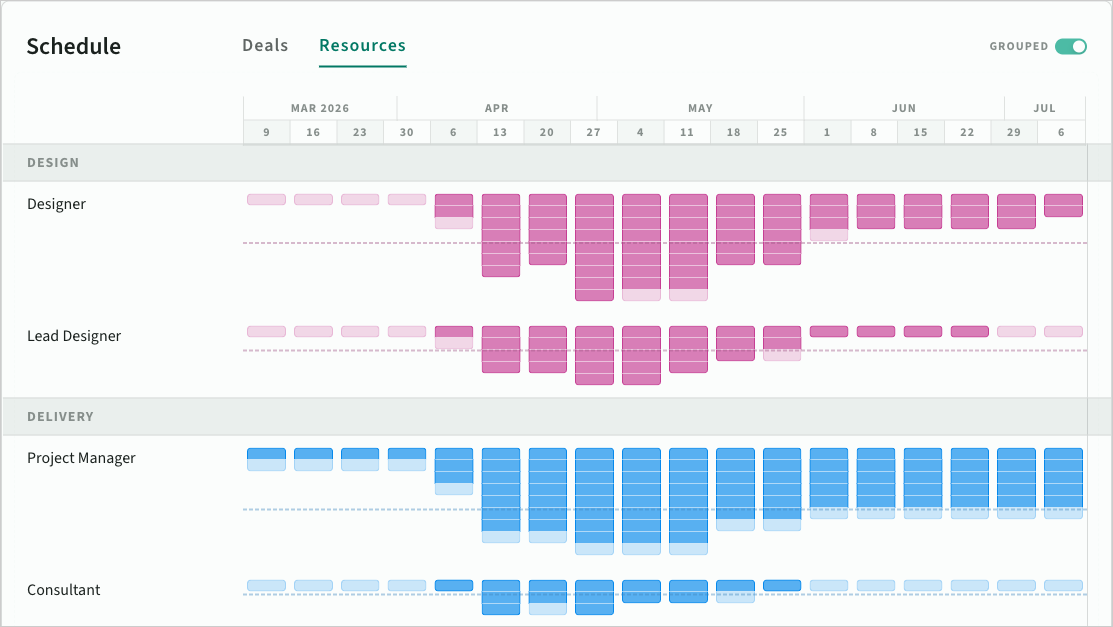Viewport: 1113px width, 627px height.
Task: Select the week 27 April column header
Action: (x=594, y=132)
